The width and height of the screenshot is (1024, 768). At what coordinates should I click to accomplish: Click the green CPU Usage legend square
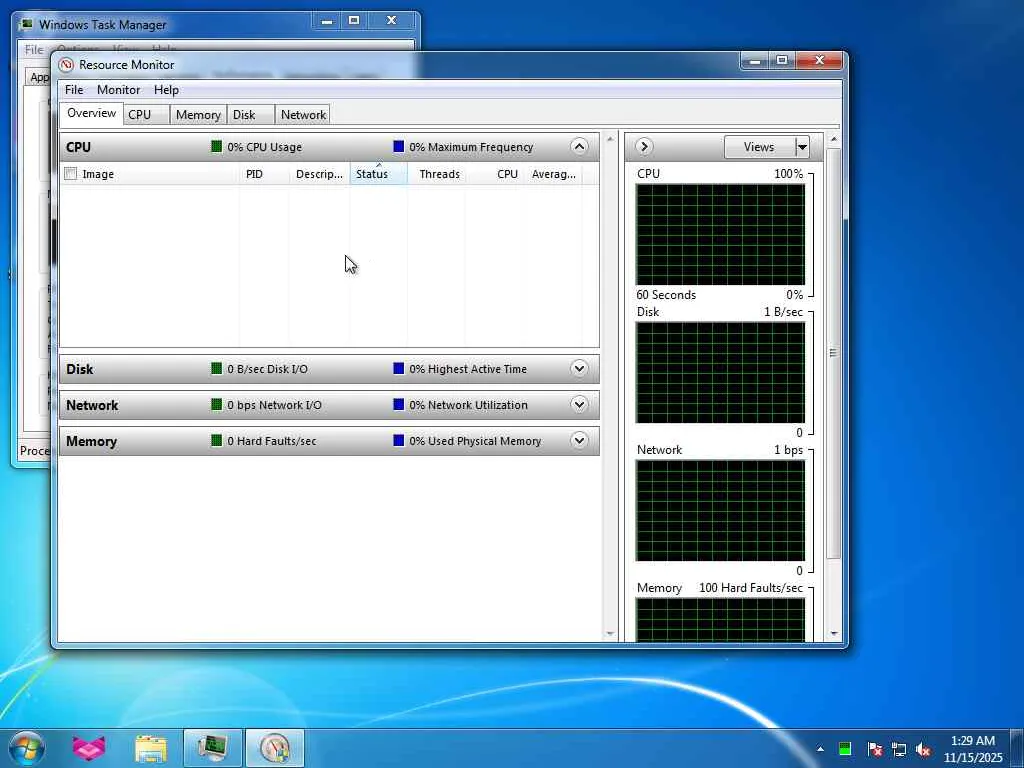pos(217,146)
